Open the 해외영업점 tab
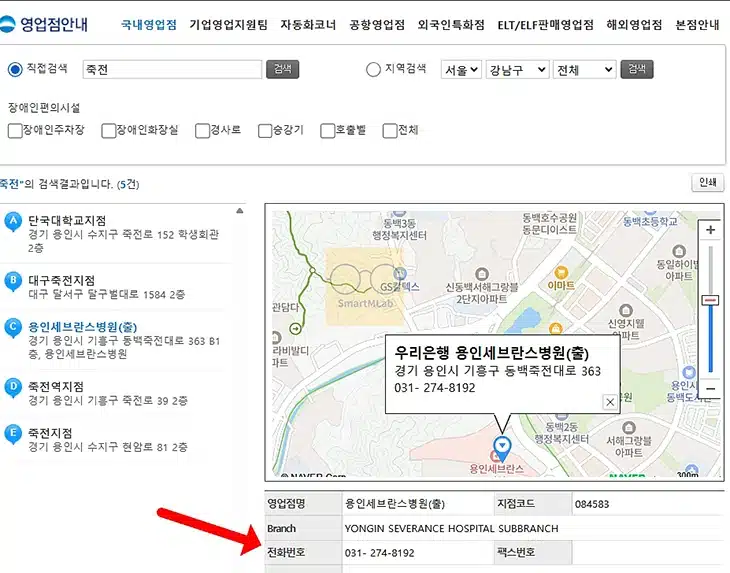This screenshot has width=730, height=573. [x=634, y=25]
